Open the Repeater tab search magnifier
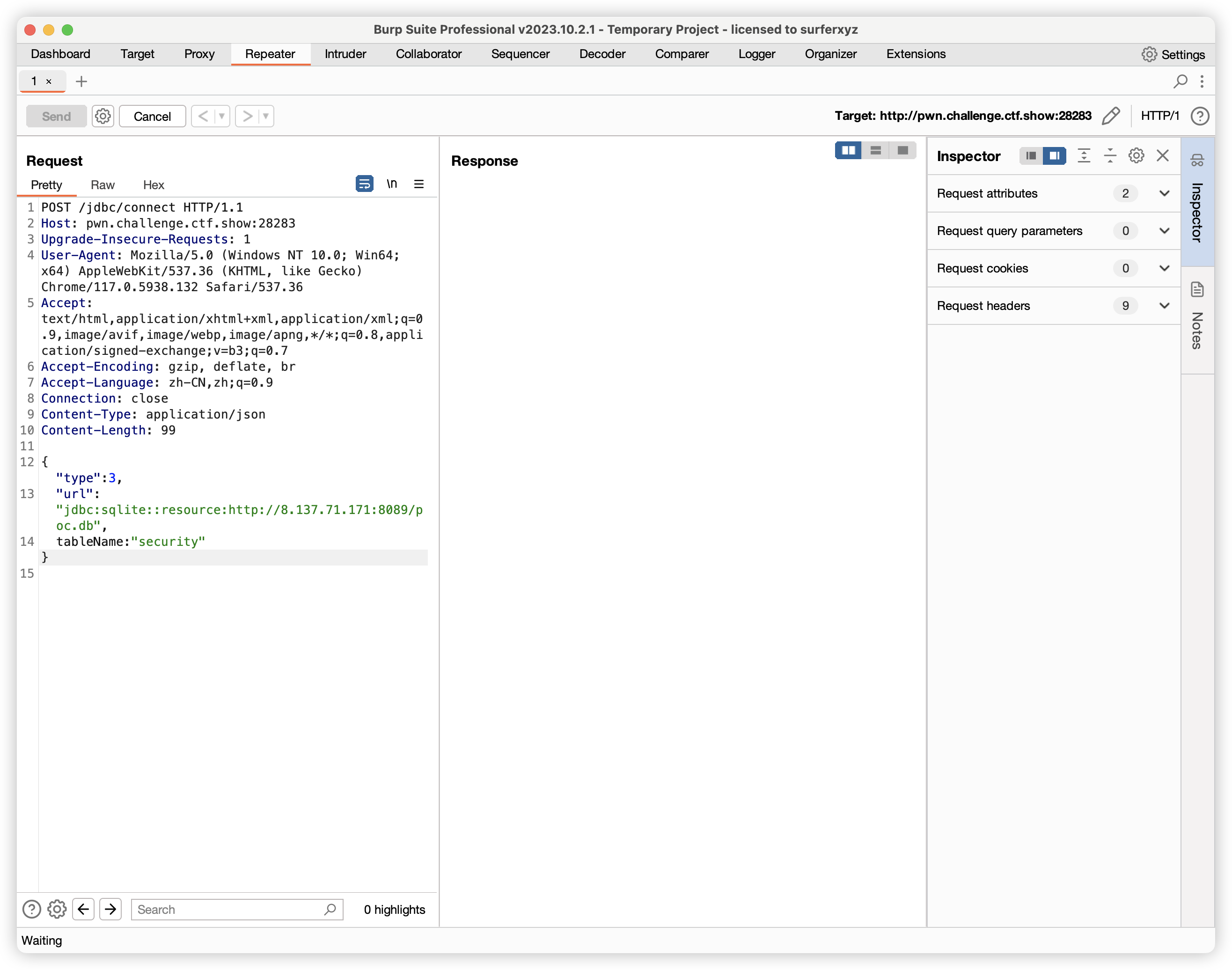This screenshot has width=1232, height=970. pyautogui.click(x=1181, y=81)
